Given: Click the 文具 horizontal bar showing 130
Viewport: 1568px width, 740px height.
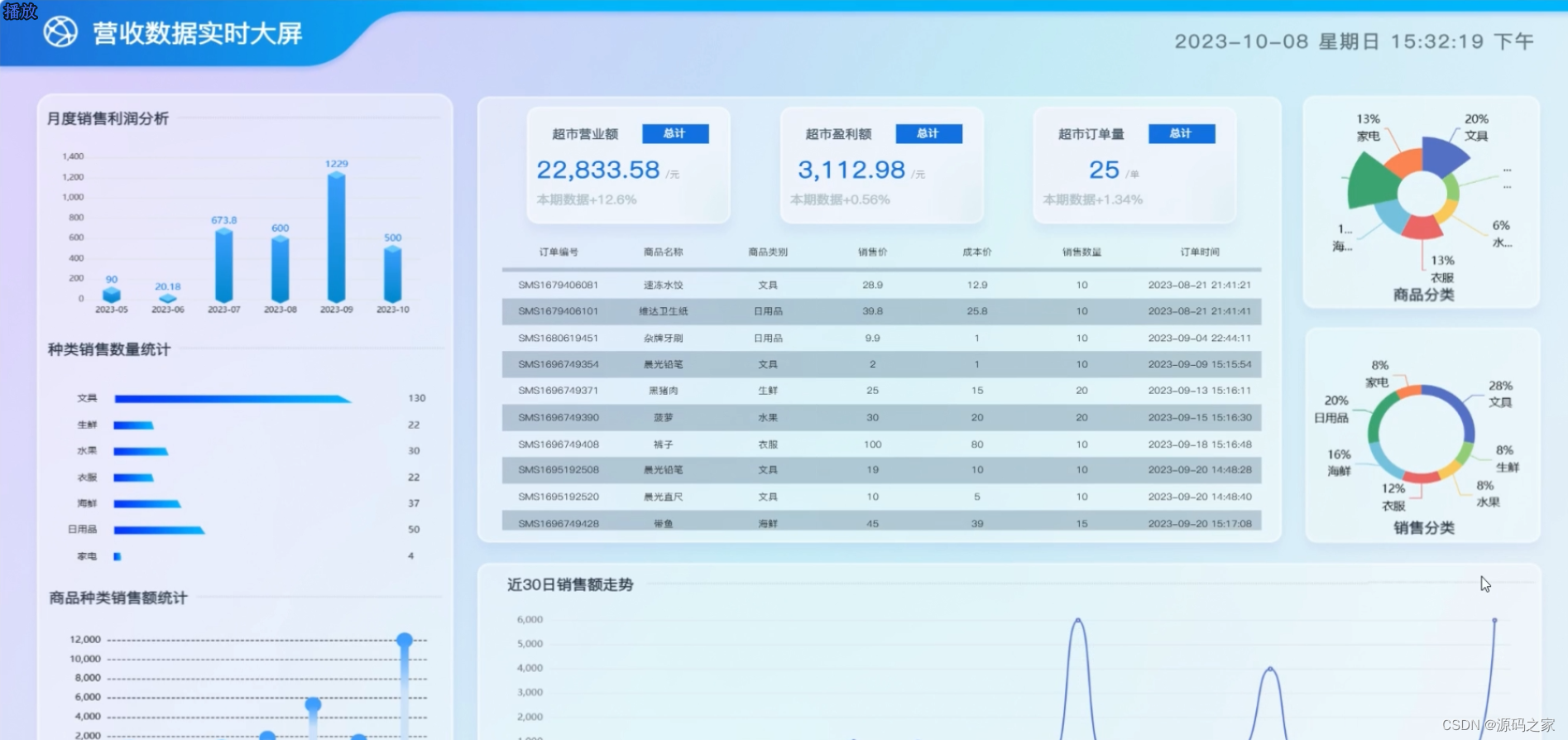Looking at the screenshot, I should pos(233,399).
